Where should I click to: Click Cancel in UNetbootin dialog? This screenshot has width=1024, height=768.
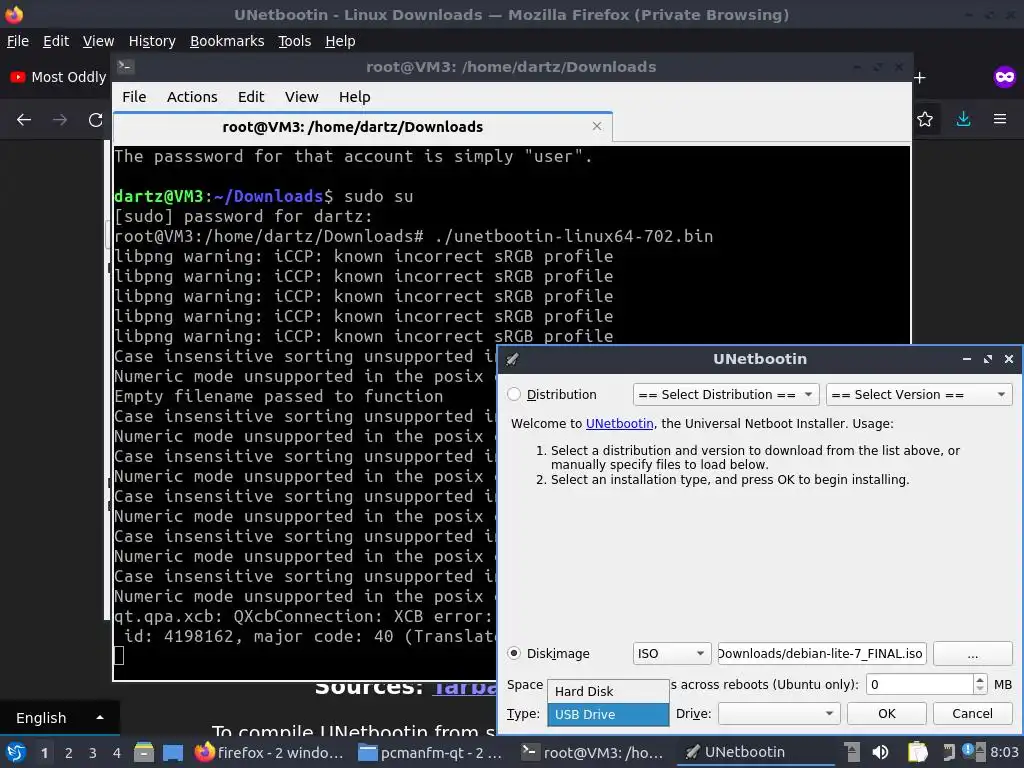[x=972, y=714]
